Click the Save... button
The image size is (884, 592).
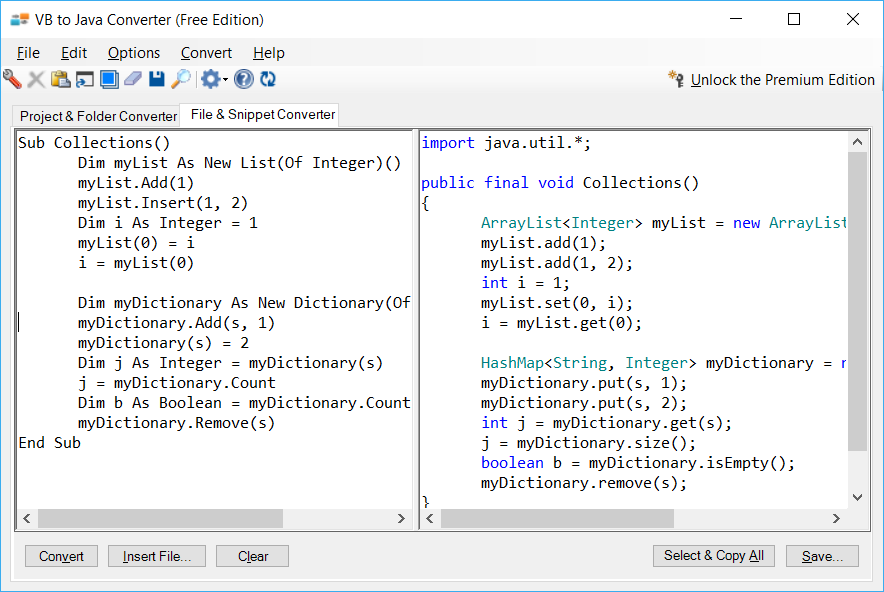[823, 556]
